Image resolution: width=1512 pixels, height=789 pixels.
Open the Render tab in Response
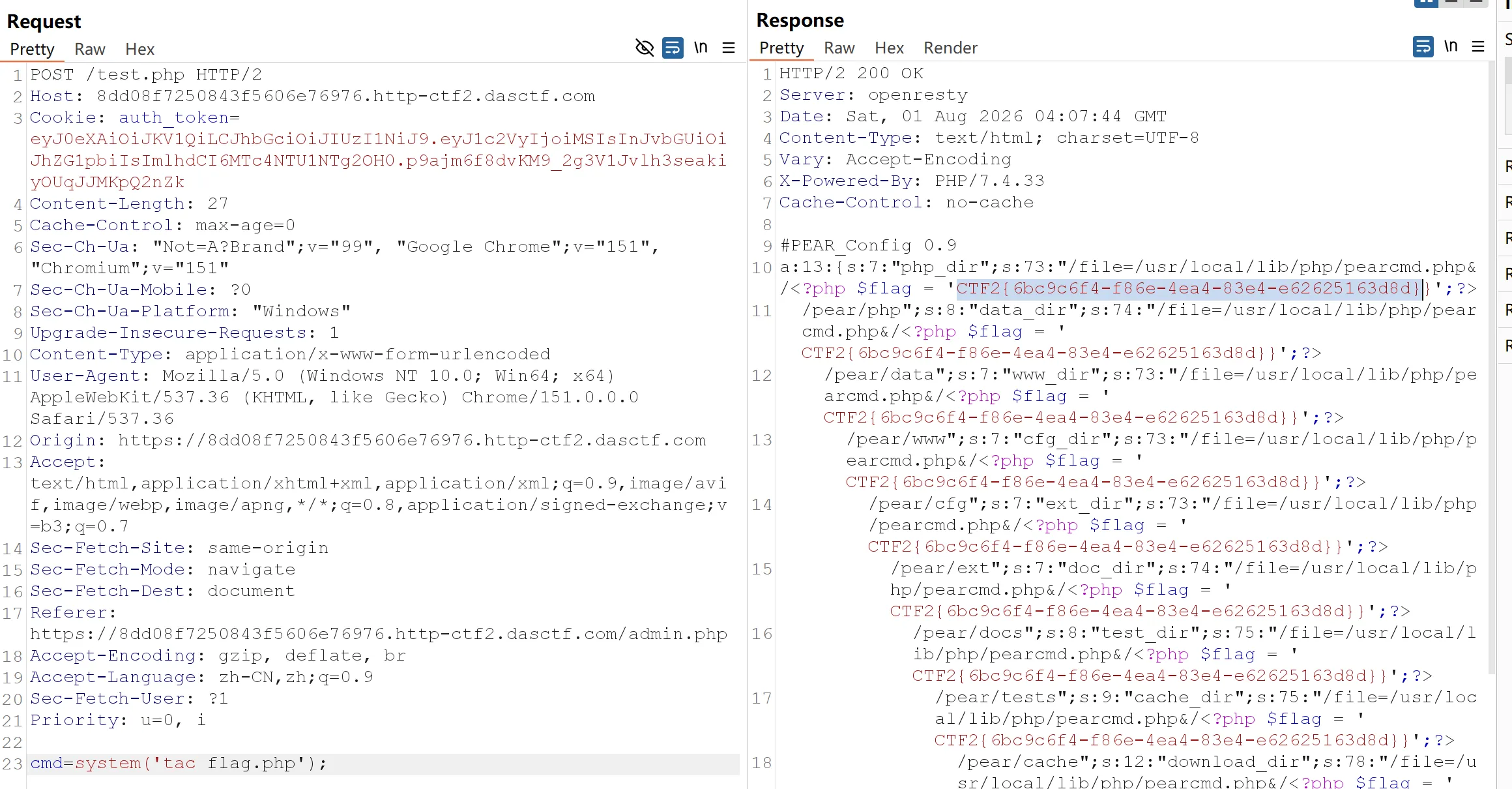pos(950,48)
